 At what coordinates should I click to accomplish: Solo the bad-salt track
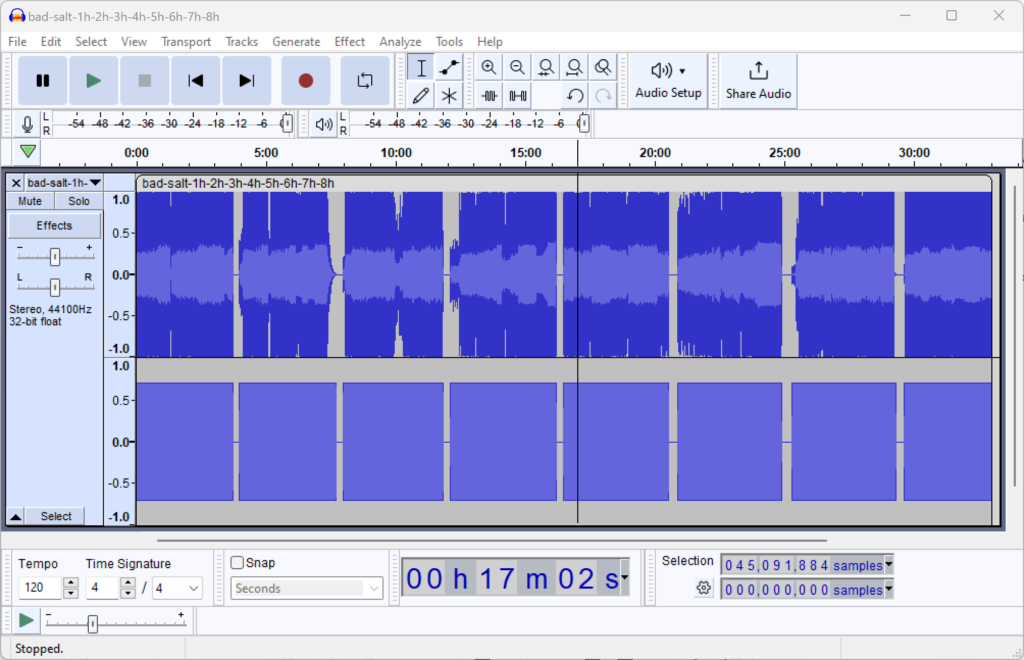click(x=77, y=200)
